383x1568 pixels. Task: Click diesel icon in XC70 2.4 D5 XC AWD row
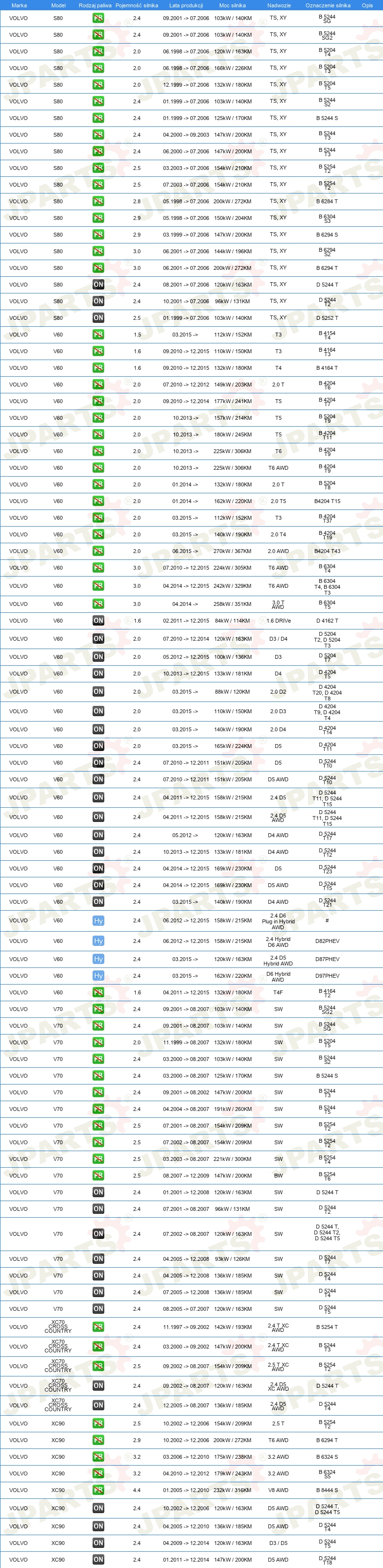pos(98,1386)
